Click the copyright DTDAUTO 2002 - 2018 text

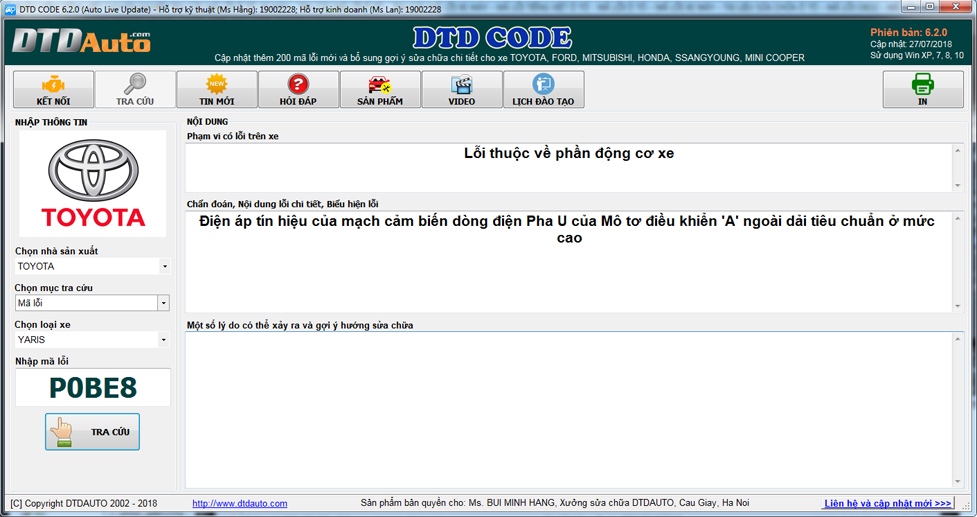pyautogui.click(x=84, y=503)
